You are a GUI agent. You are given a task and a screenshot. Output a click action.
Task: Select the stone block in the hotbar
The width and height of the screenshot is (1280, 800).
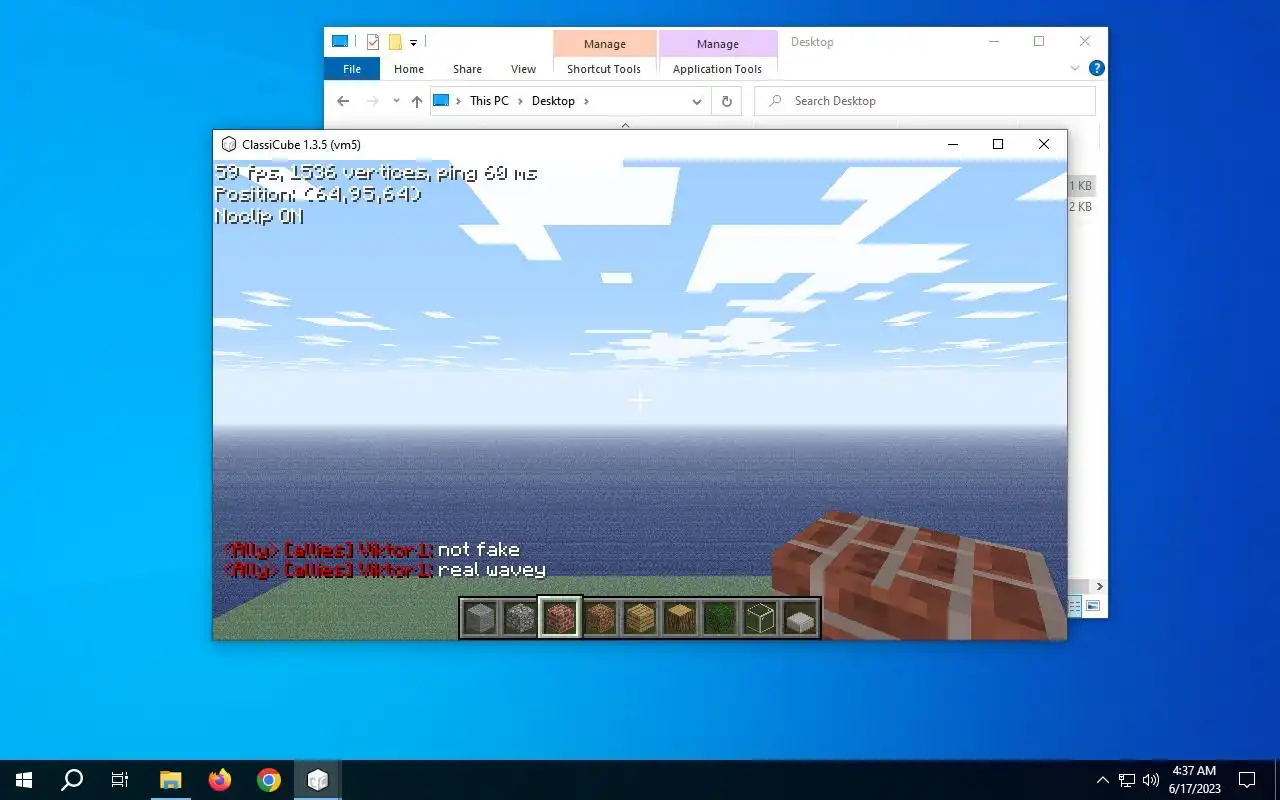tap(480, 619)
